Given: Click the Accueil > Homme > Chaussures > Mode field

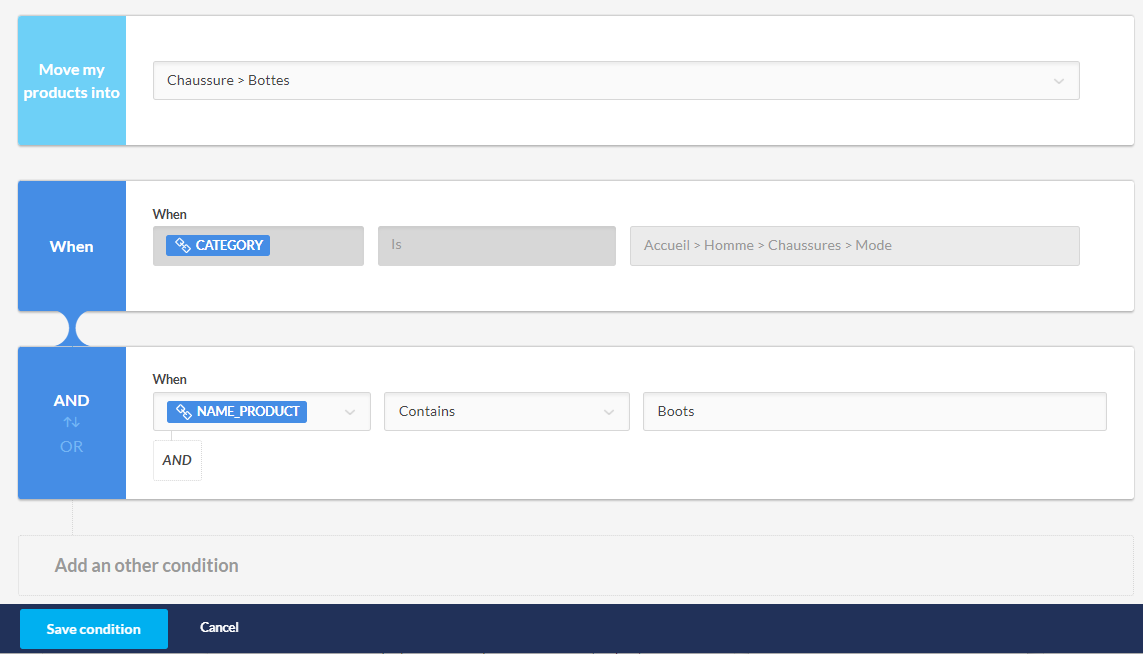Looking at the screenshot, I should tap(854, 246).
